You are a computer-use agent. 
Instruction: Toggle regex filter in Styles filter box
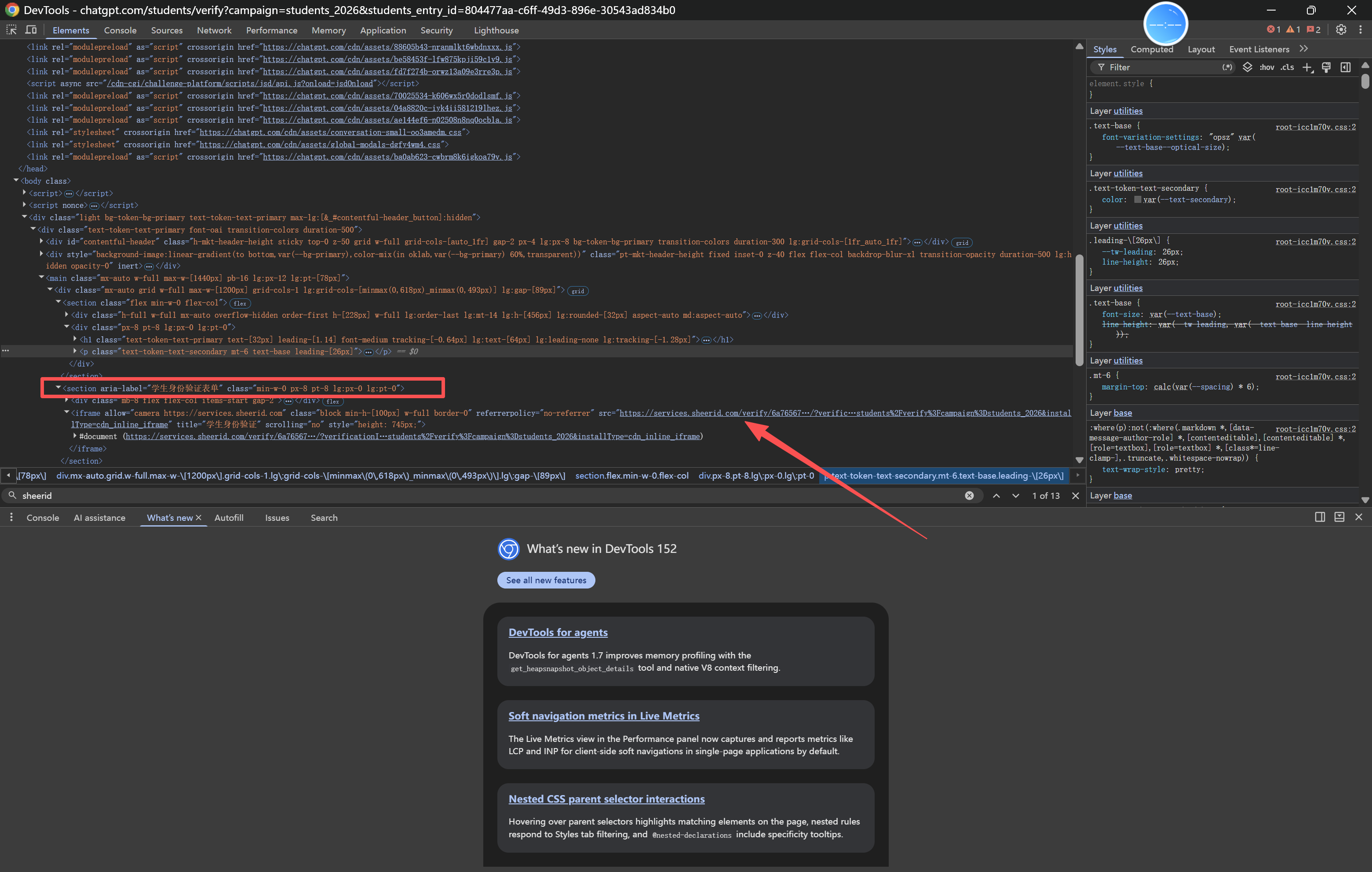coord(1227,67)
